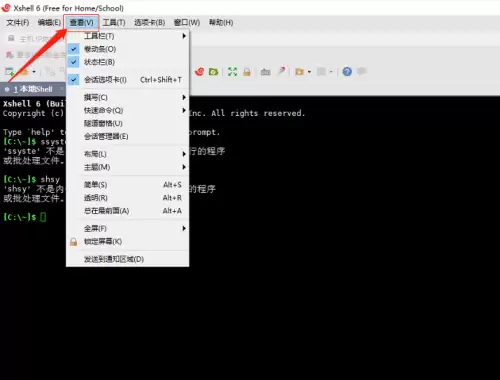Toggle full screen with green arrows icon
Screen dimensions: 500x380
pyautogui.click(x=232, y=72)
